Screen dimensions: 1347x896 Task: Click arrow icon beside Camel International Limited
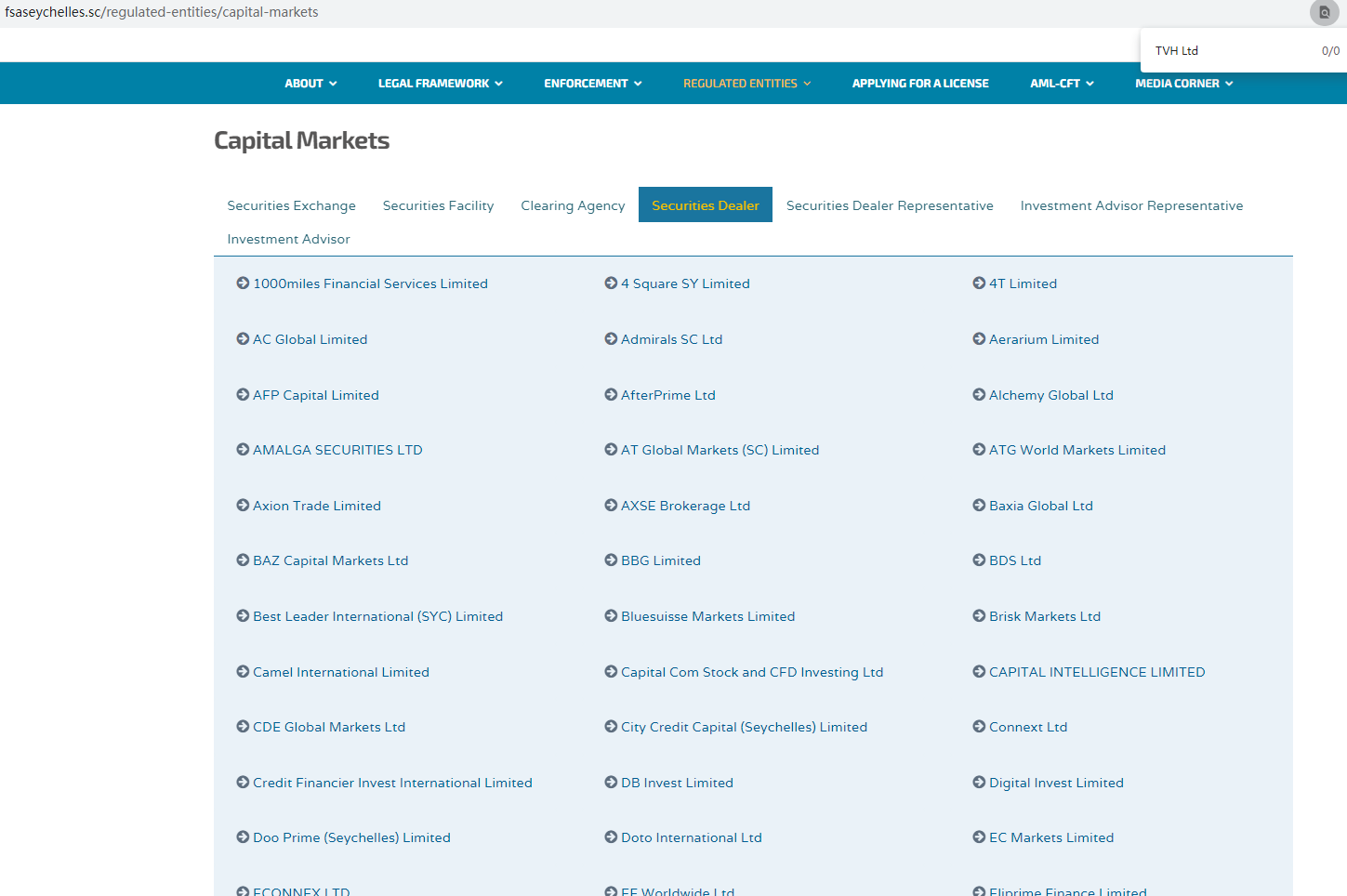click(243, 672)
